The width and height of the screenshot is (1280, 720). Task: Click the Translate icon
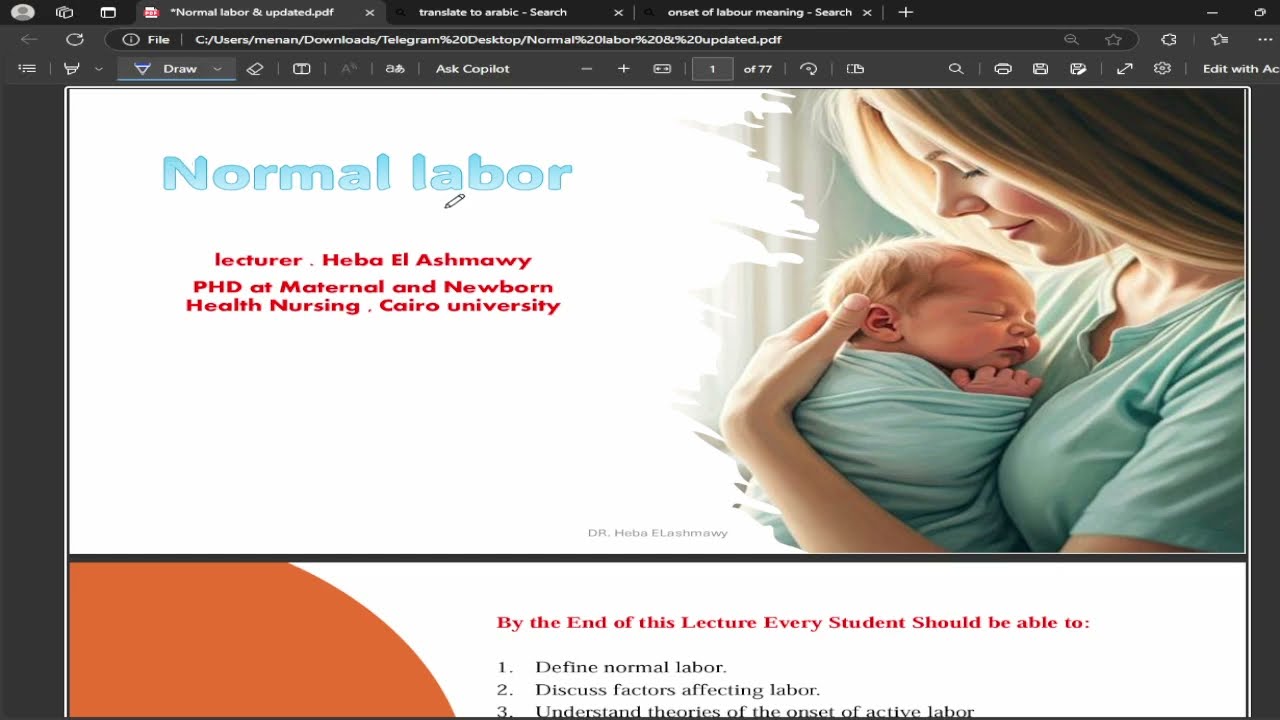tap(395, 69)
